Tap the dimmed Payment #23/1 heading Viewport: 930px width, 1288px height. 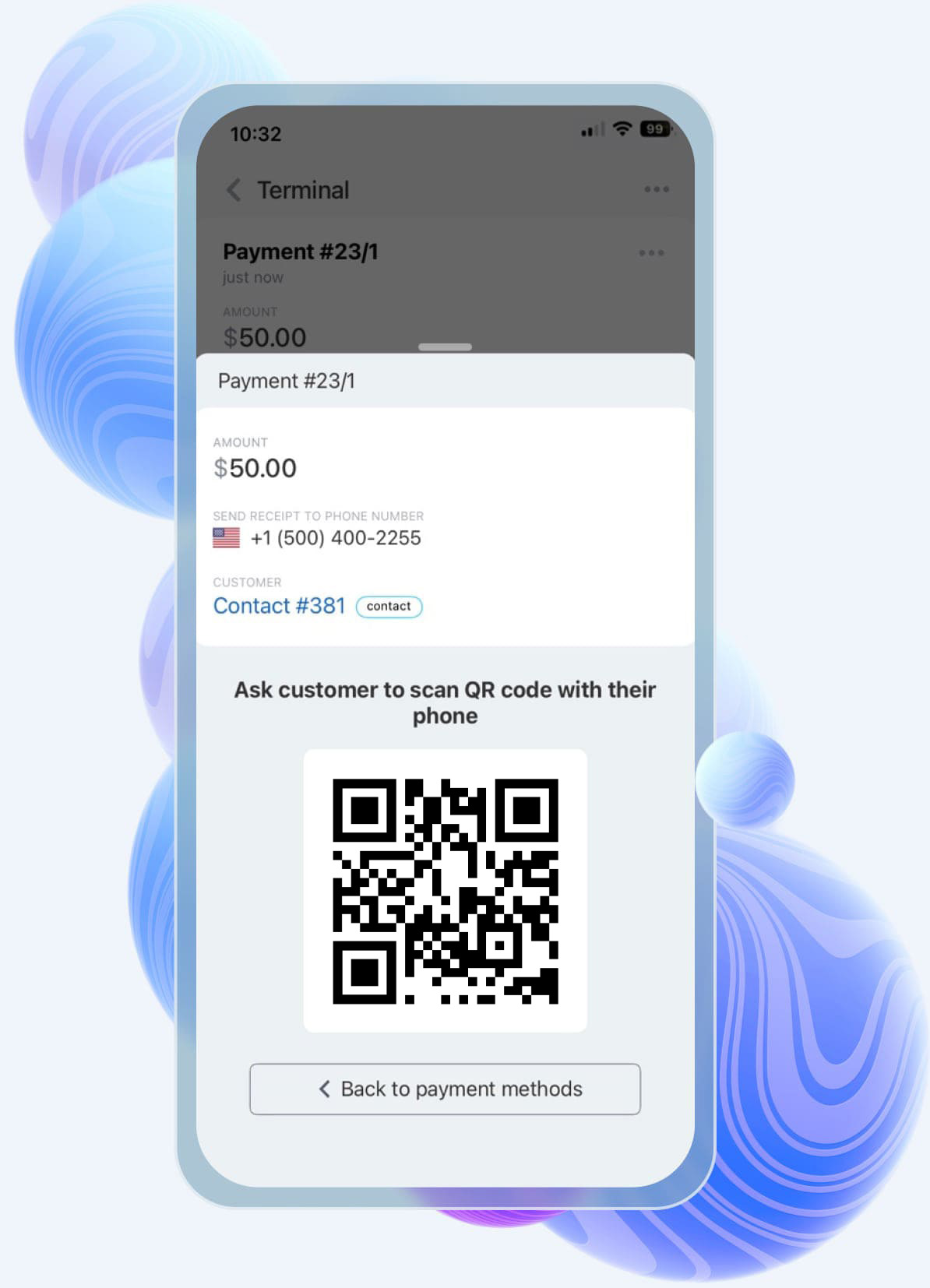(x=300, y=252)
